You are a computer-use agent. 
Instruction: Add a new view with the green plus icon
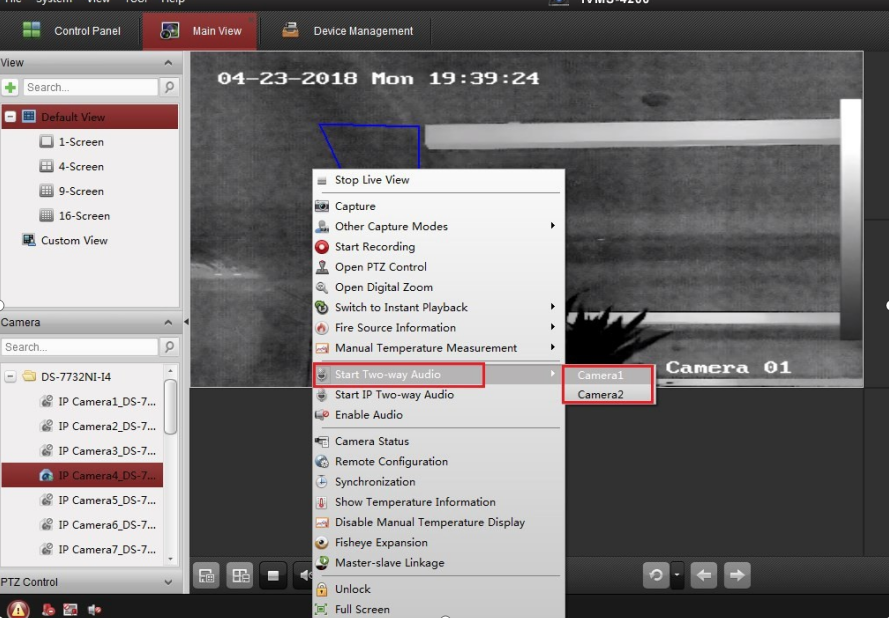pos(10,87)
